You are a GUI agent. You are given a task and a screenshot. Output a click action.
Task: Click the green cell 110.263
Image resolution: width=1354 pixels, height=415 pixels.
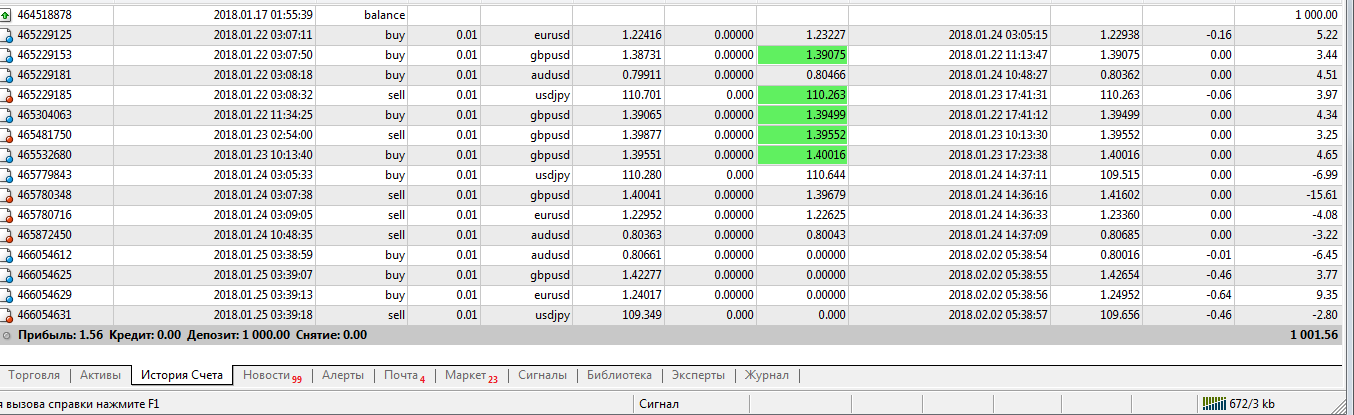[802, 95]
